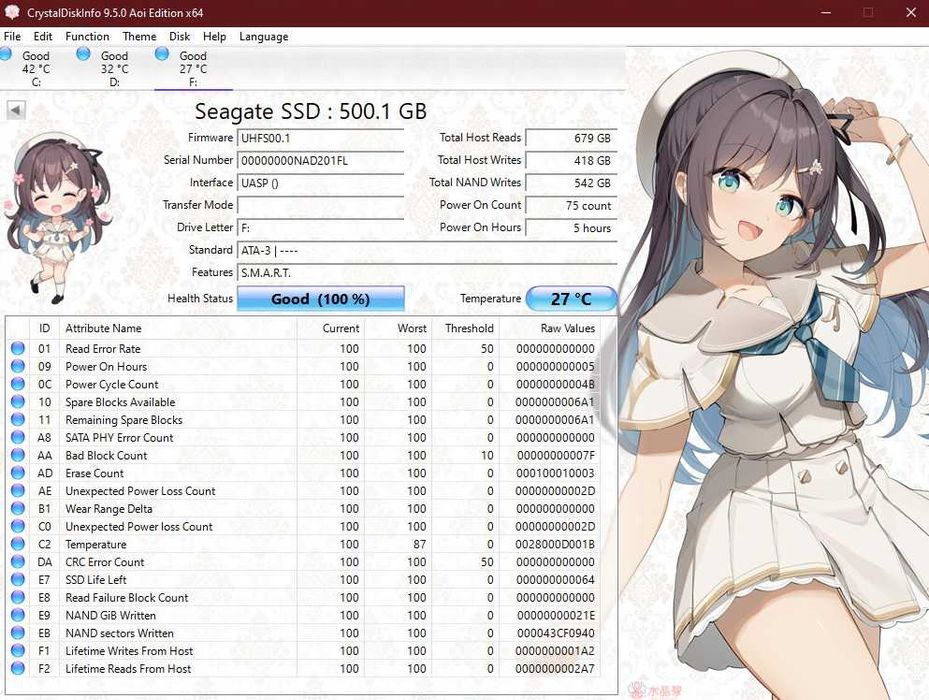Click the small chibi character image
This screenshot has width=929, height=700.
pos(57,218)
